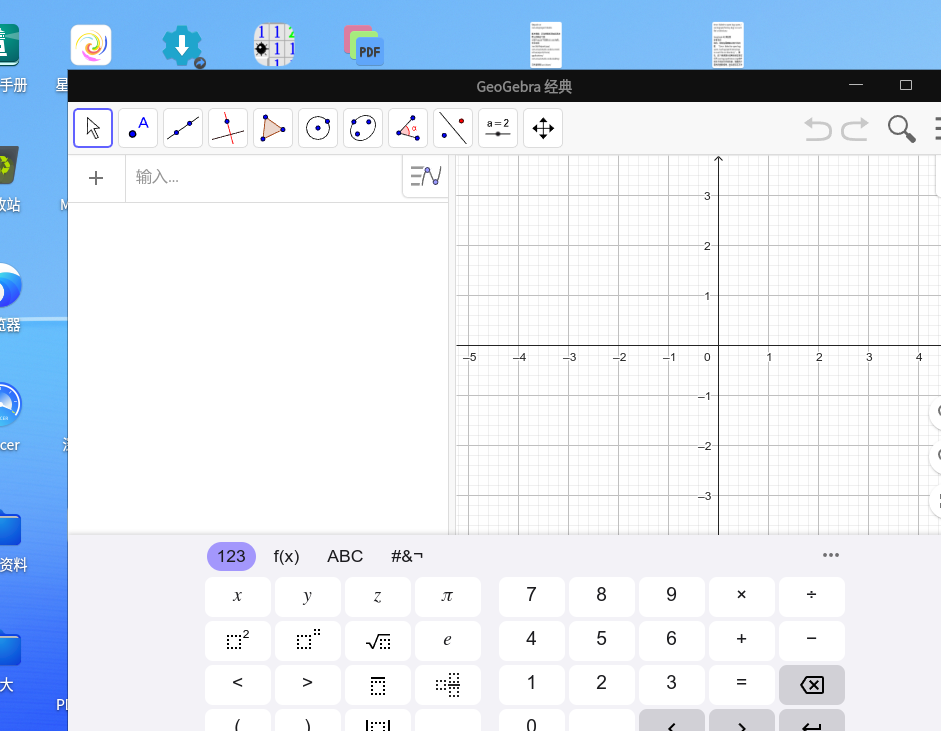Viewport: 941px width, 731px height.
Task: Pick the Slider a=2 tool
Action: (498, 128)
